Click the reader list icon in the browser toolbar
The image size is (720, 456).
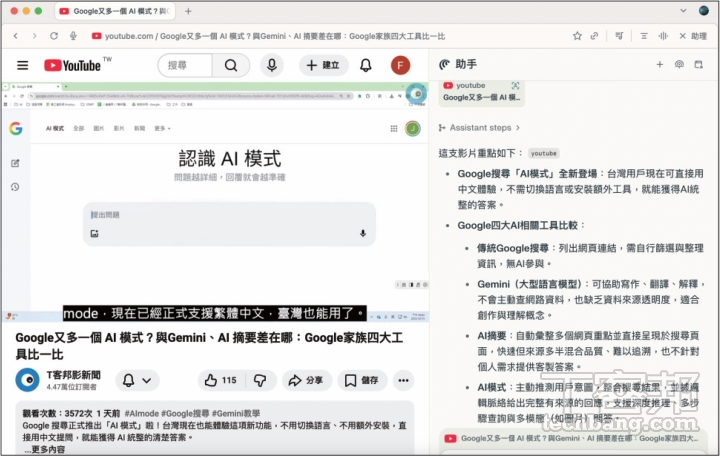coord(644,36)
